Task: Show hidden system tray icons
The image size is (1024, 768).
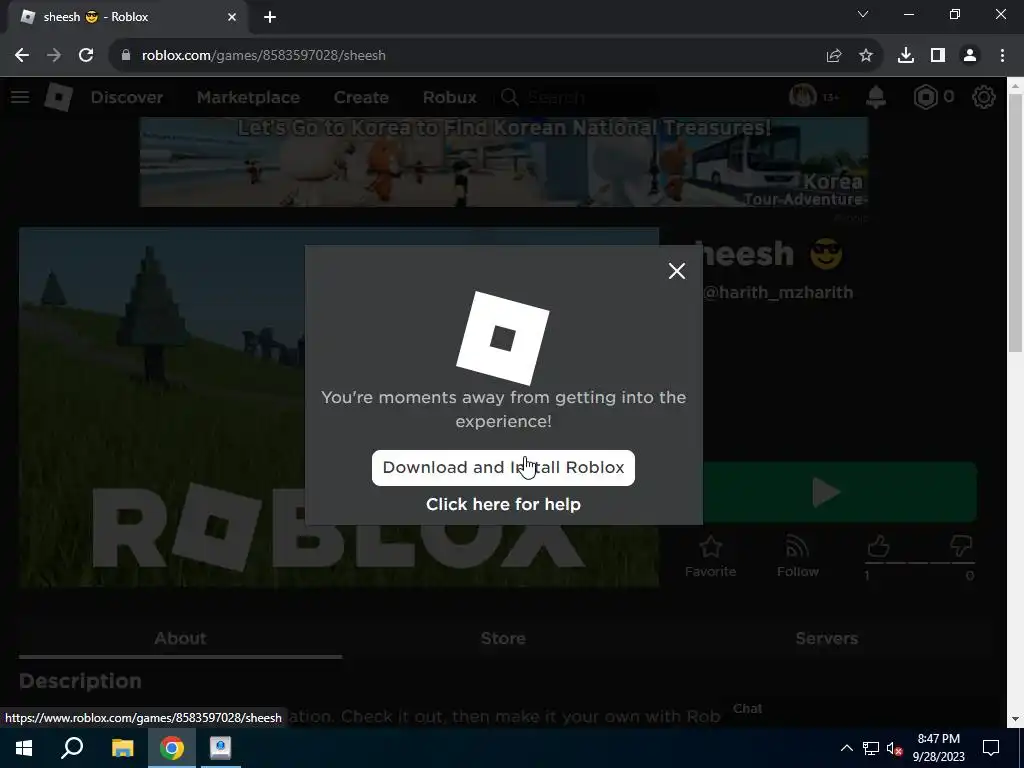Action: (x=846, y=748)
